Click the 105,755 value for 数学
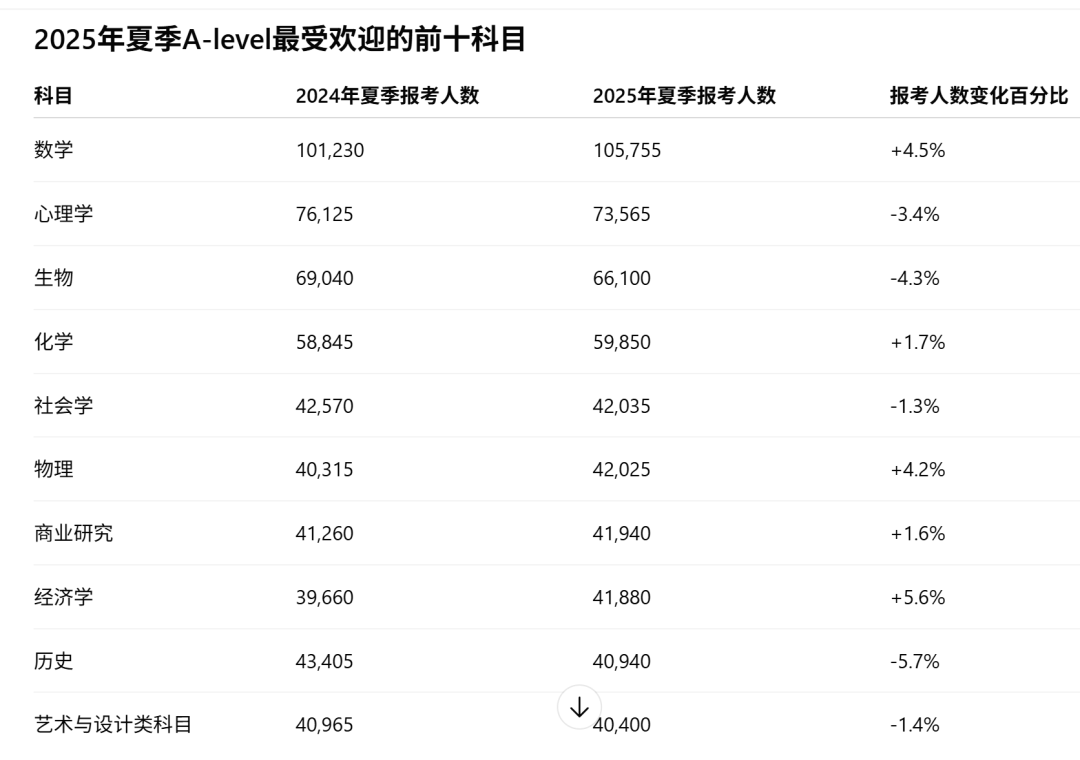 click(x=627, y=150)
